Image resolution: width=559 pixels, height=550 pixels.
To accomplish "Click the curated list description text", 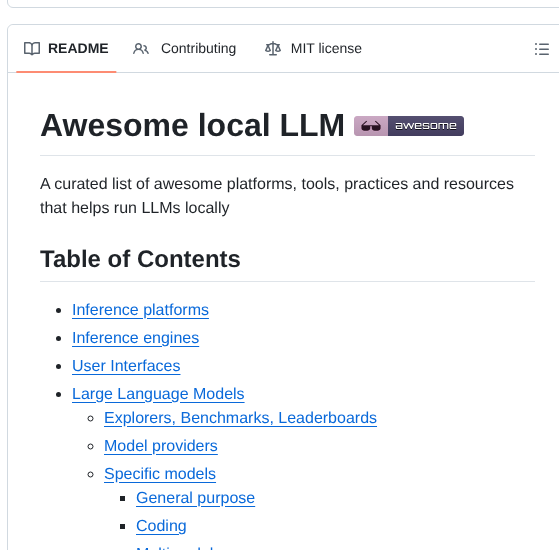I will click(277, 196).
